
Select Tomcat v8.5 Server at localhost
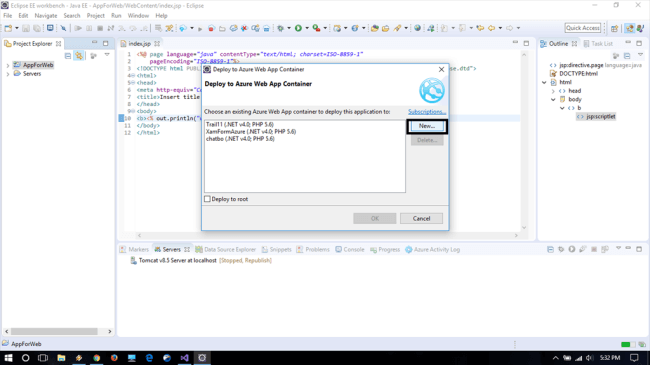177,260
